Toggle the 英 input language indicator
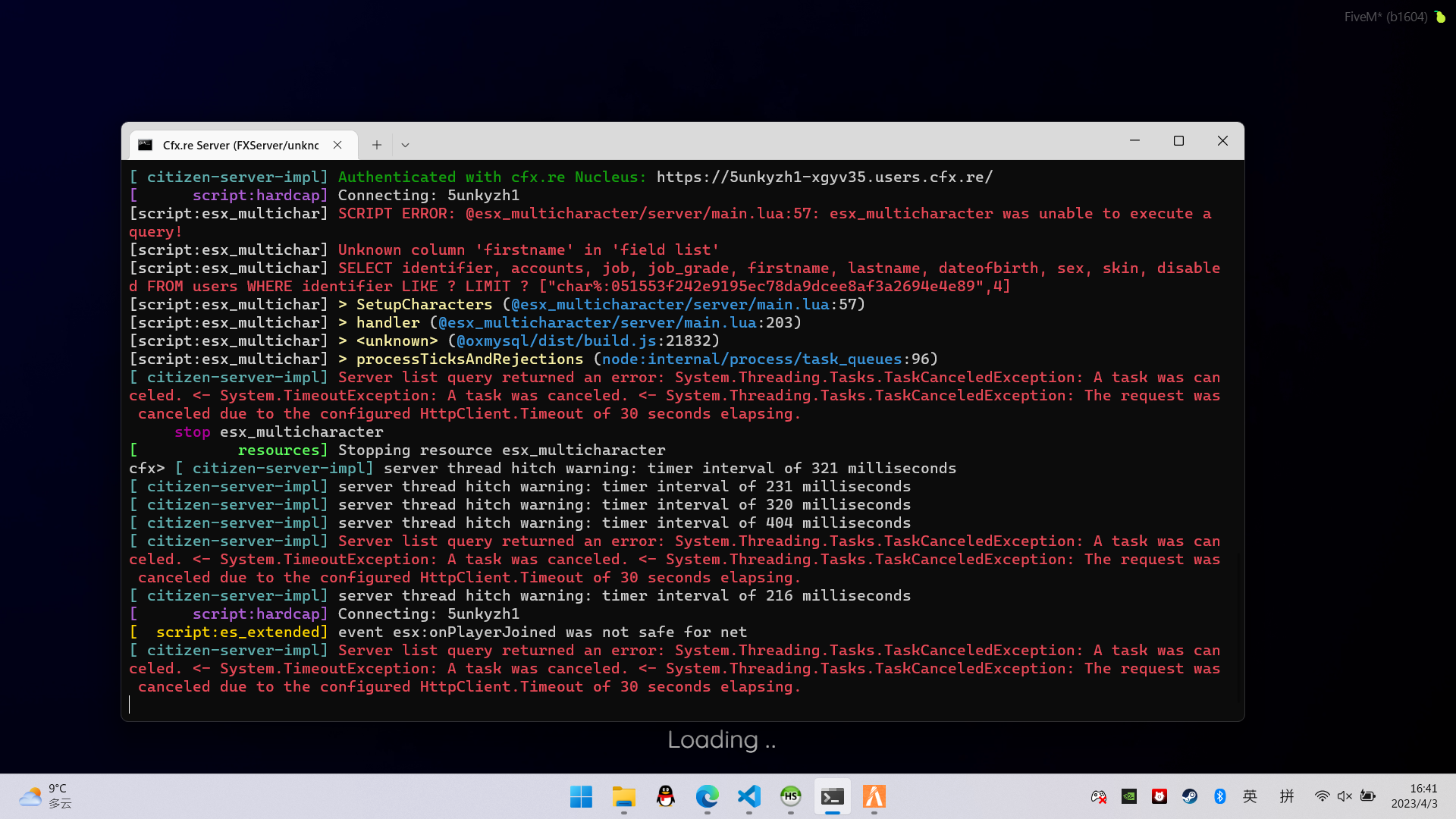 [x=1250, y=796]
